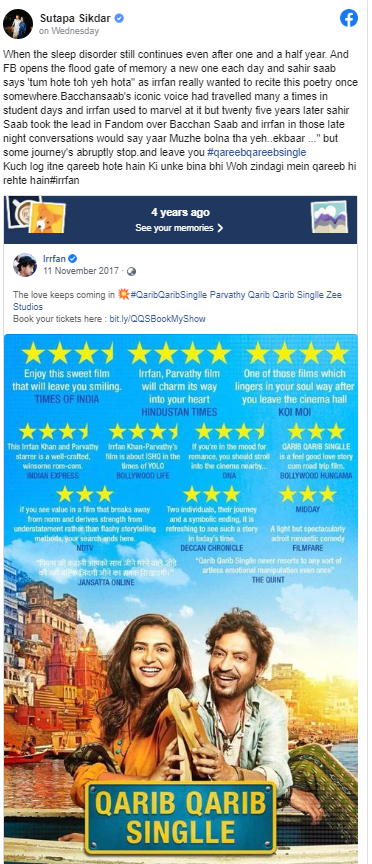
Task: Click the verified badge next to Irrfan
Action: [x=72, y=259]
